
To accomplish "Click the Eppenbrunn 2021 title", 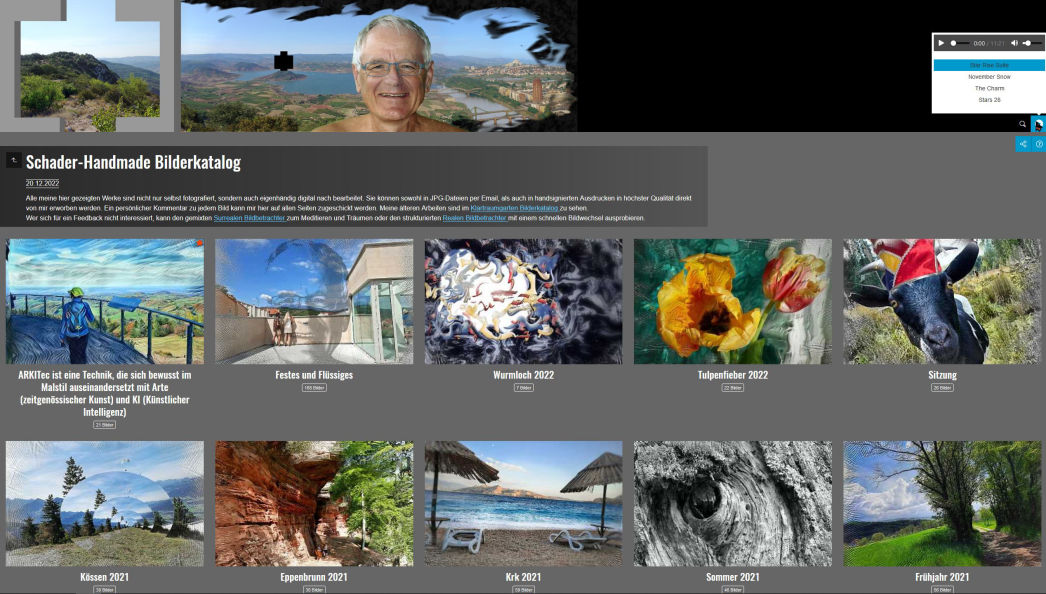I will point(314,577).
